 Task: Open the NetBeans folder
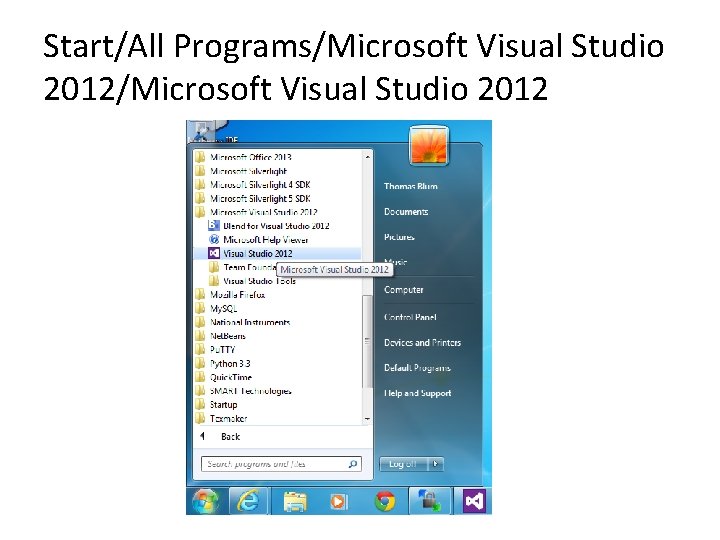(220, 336)
